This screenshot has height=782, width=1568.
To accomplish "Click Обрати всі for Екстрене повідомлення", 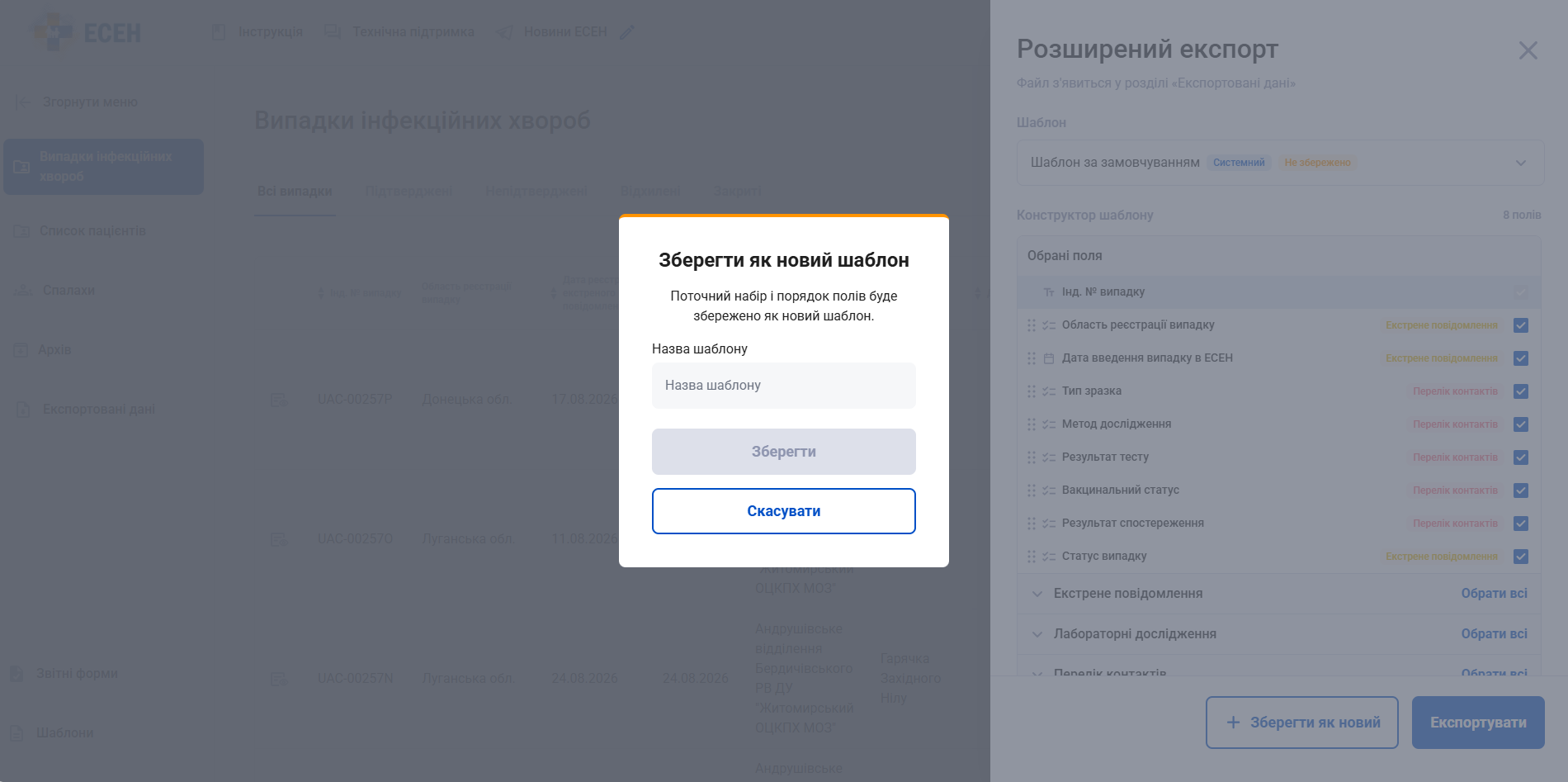I will point(1494,594).
